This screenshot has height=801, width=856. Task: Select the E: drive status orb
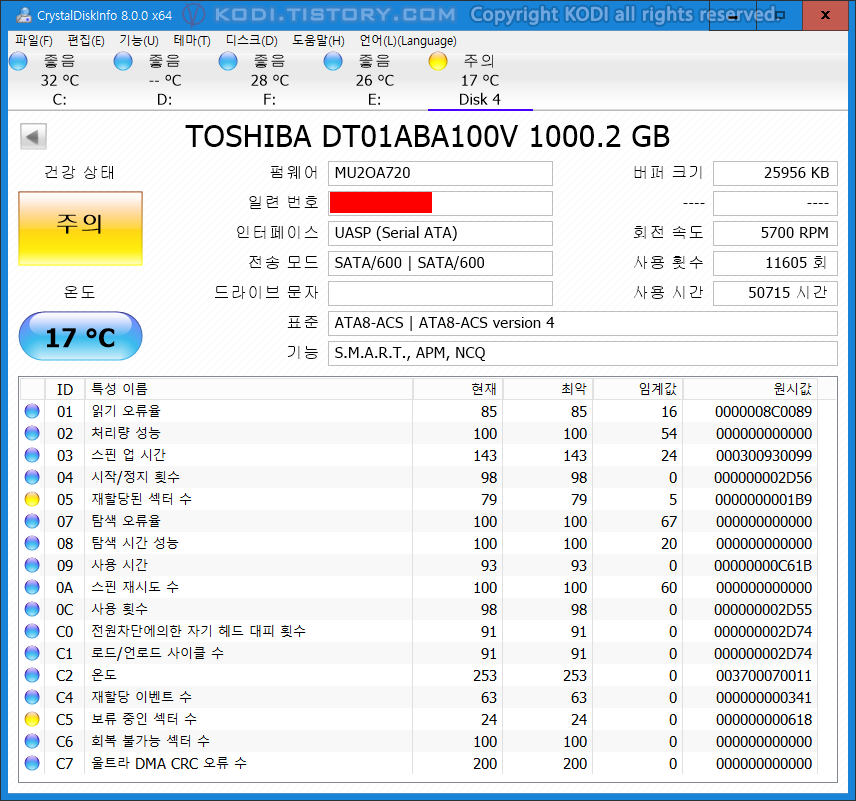click(332, 61)
